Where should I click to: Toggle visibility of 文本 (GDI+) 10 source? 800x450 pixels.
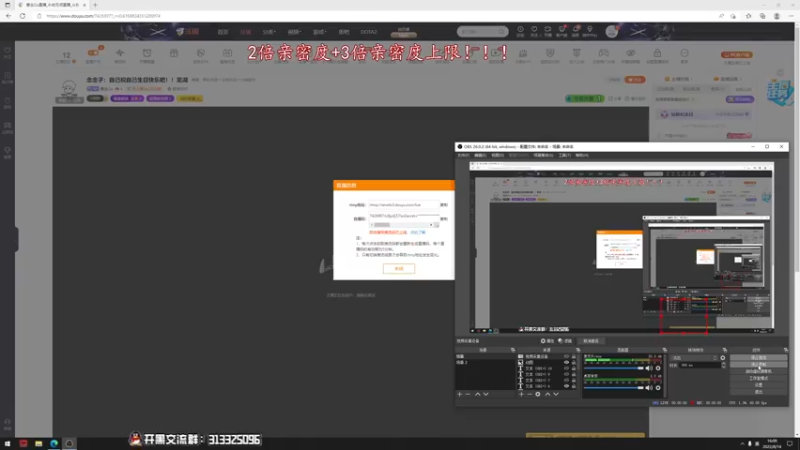pyautogui.click(x=566, y=368)
